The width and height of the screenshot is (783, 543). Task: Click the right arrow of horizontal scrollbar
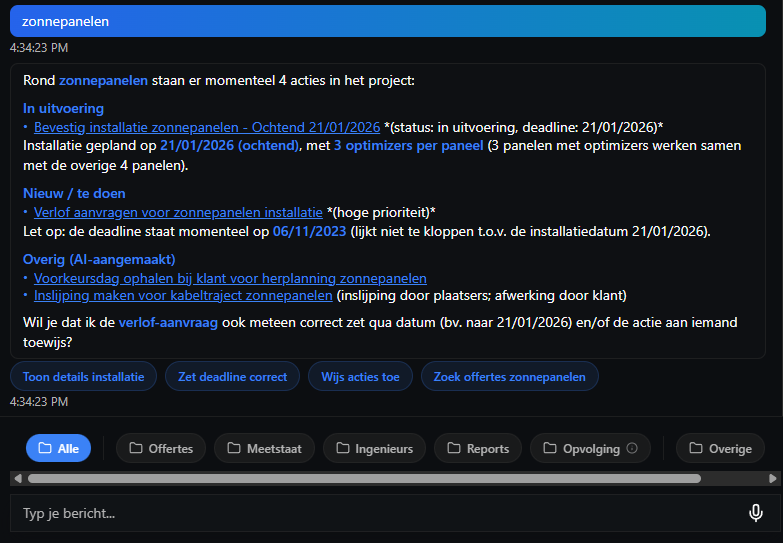click(773, 478)
